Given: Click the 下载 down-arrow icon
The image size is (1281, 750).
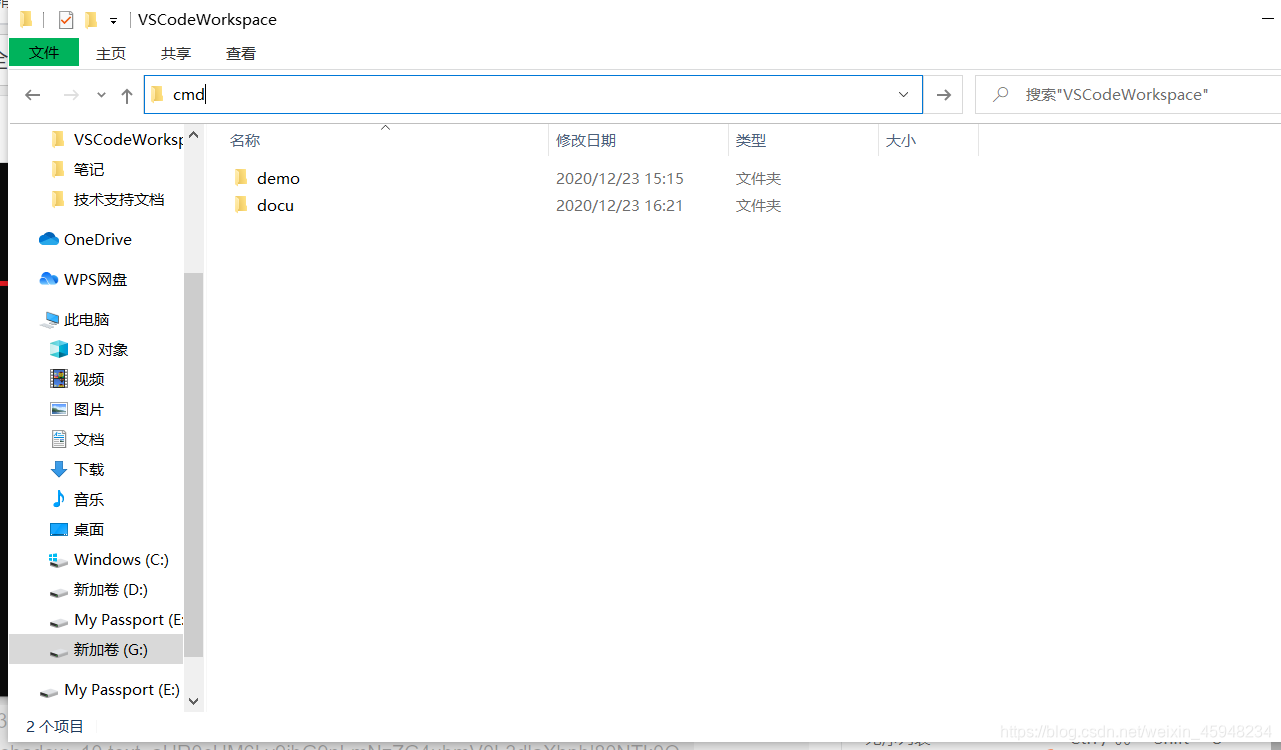Looking at the screenshot, I should [59, 469].
